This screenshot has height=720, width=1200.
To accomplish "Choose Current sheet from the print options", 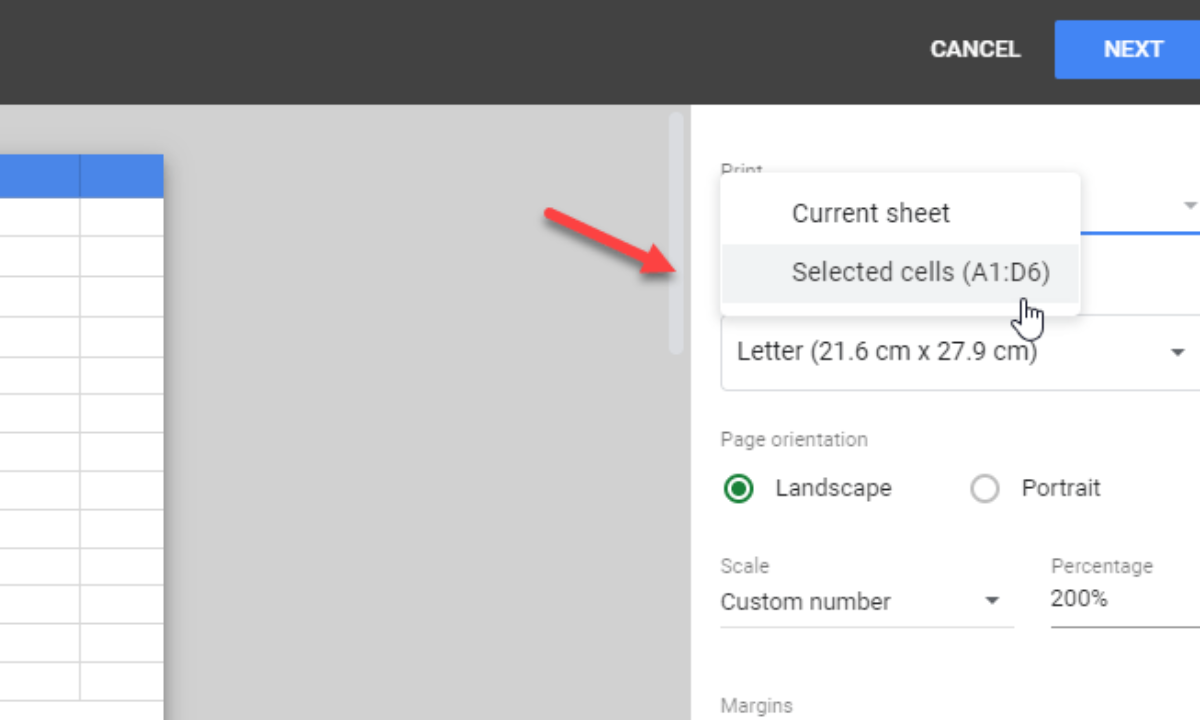I will (870, 212).
